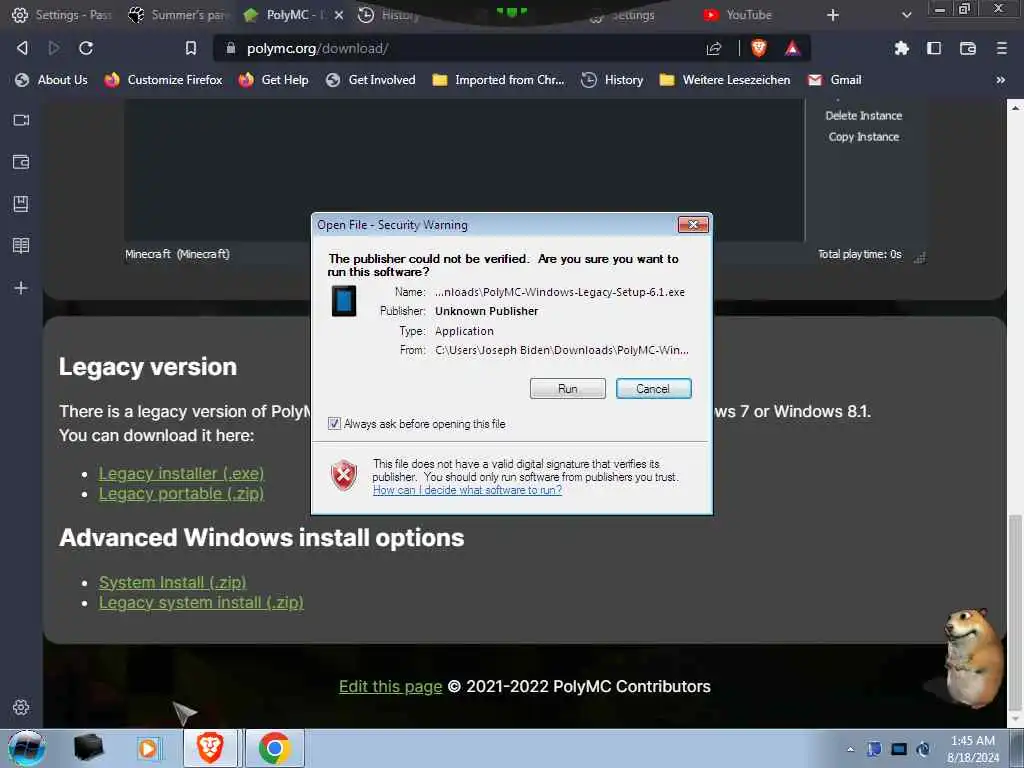Open the black box app in the taskbar
Viewport: 1024px width, 768px height.
pos(88,748)
